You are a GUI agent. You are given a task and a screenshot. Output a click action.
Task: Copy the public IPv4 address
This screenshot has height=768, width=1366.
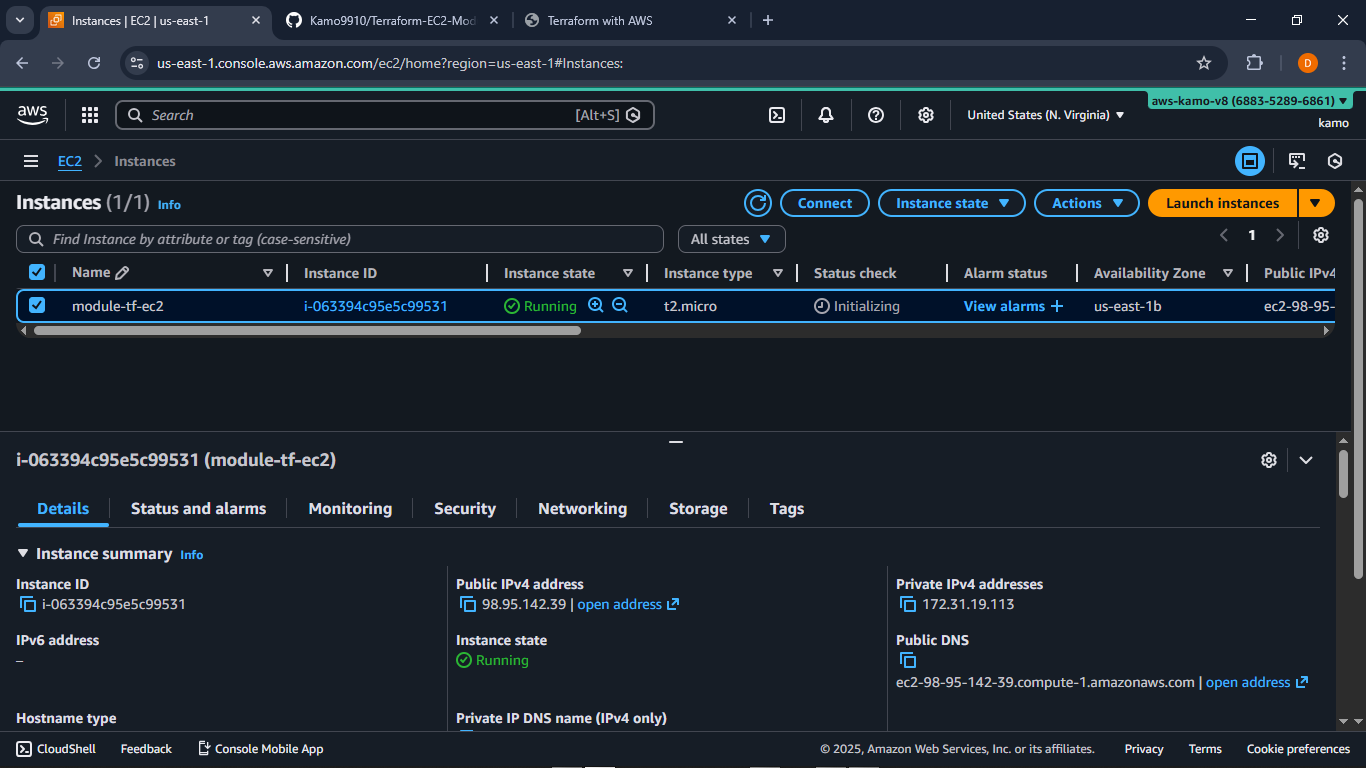(467, 604)
